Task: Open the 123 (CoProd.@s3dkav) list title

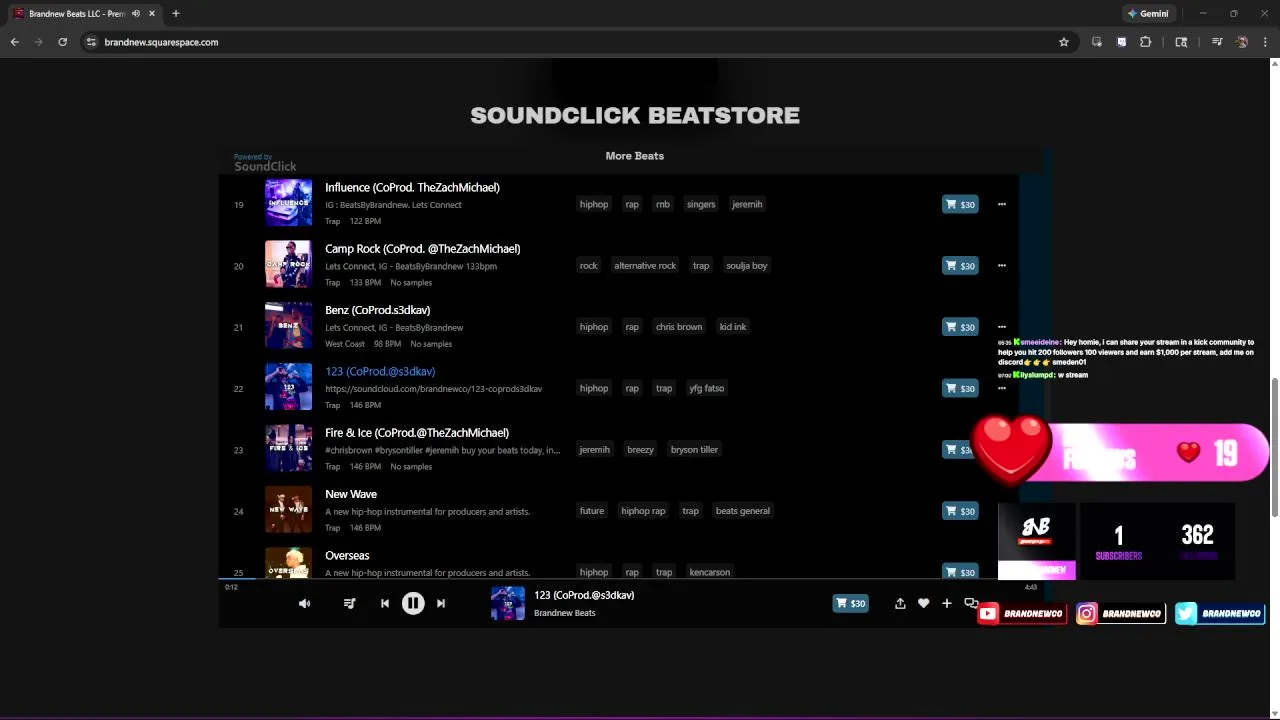Action: [x=380, y=372]
